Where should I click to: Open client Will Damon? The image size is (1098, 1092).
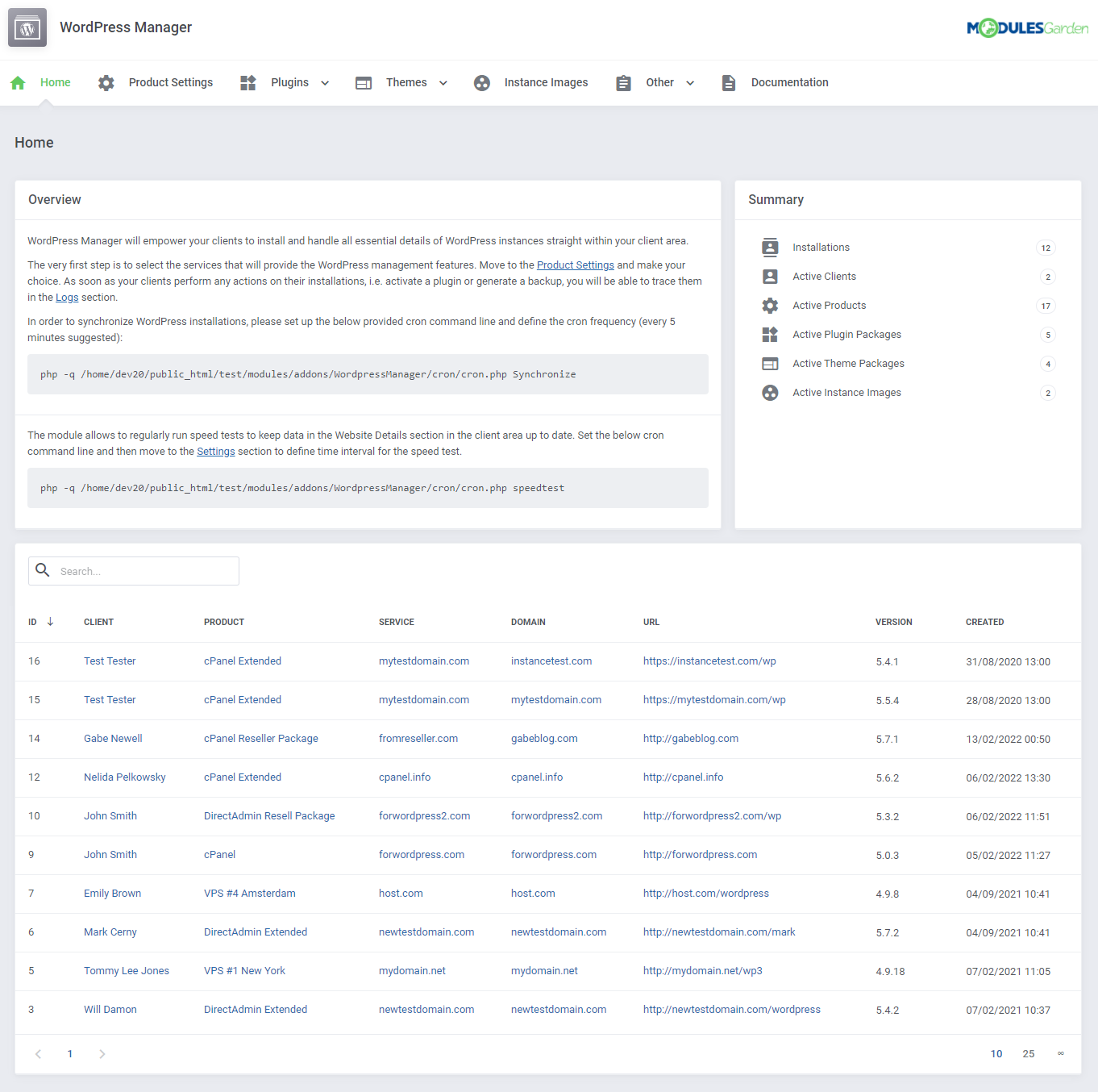click(x=110, y=1010)
